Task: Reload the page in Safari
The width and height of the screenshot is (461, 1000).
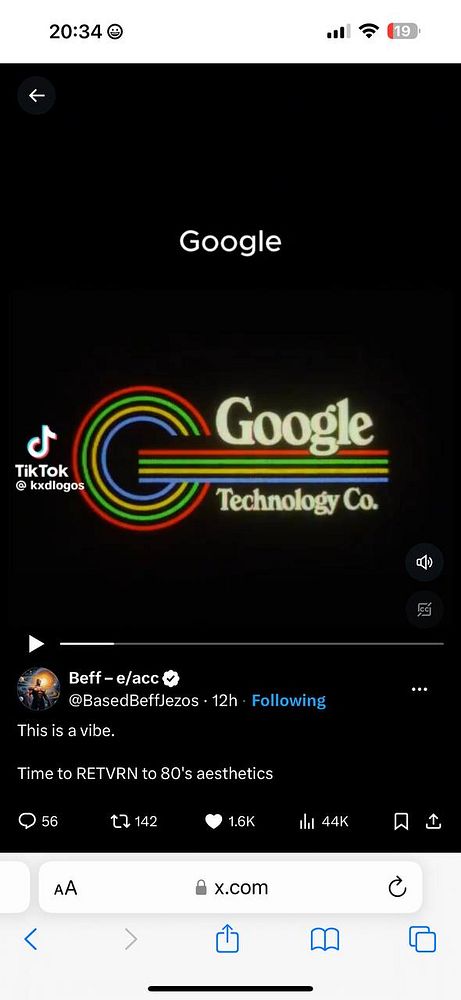Action: coord(397,886)
